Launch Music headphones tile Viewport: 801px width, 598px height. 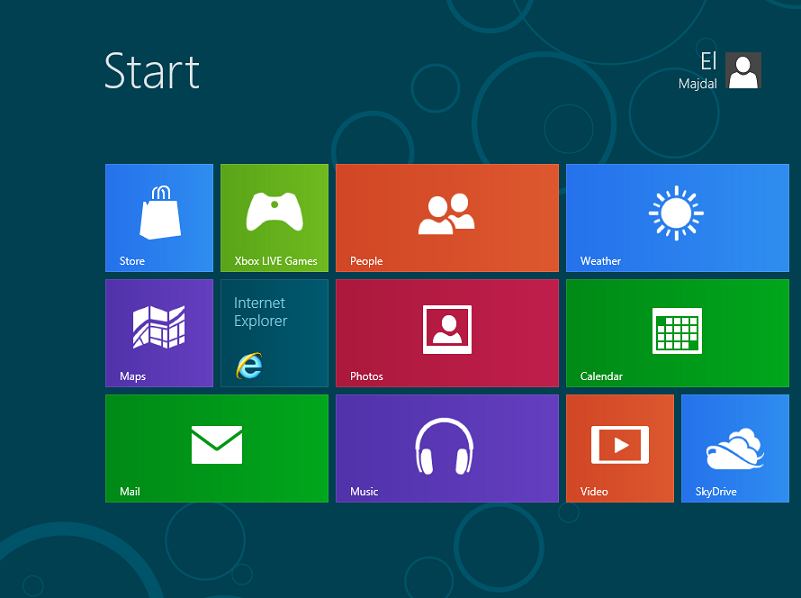coord(447,447)
